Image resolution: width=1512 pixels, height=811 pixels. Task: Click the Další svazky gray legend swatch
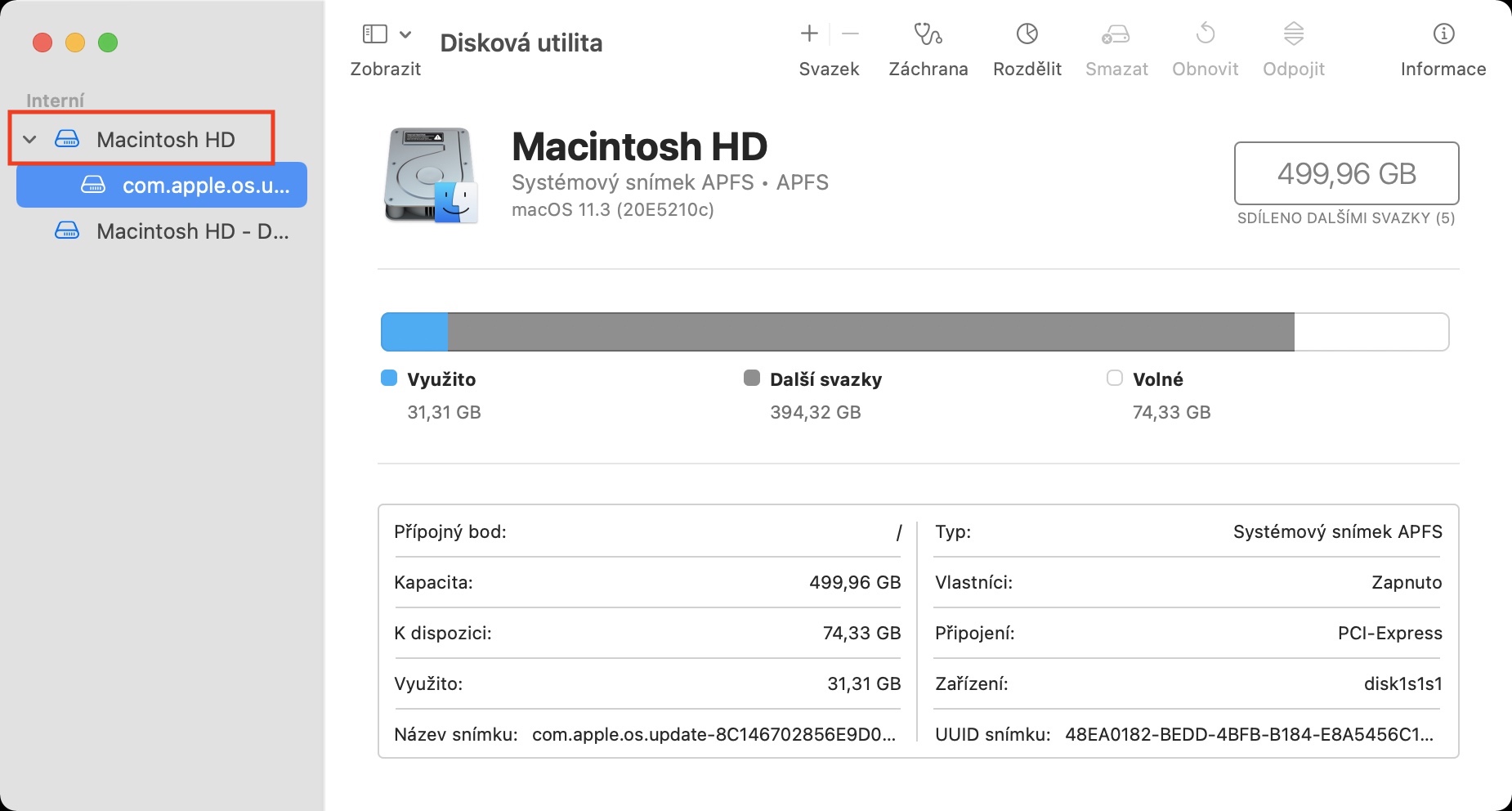click(x=752, y=378)
